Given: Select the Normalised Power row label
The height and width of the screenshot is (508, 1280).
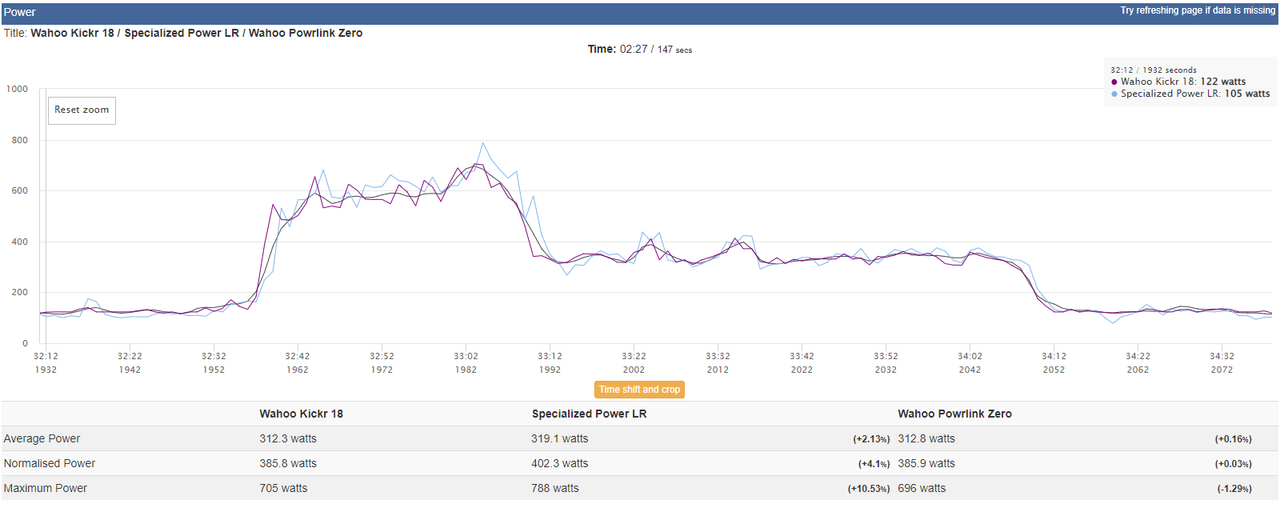Looking at the screenshot, I should point(49,463).
